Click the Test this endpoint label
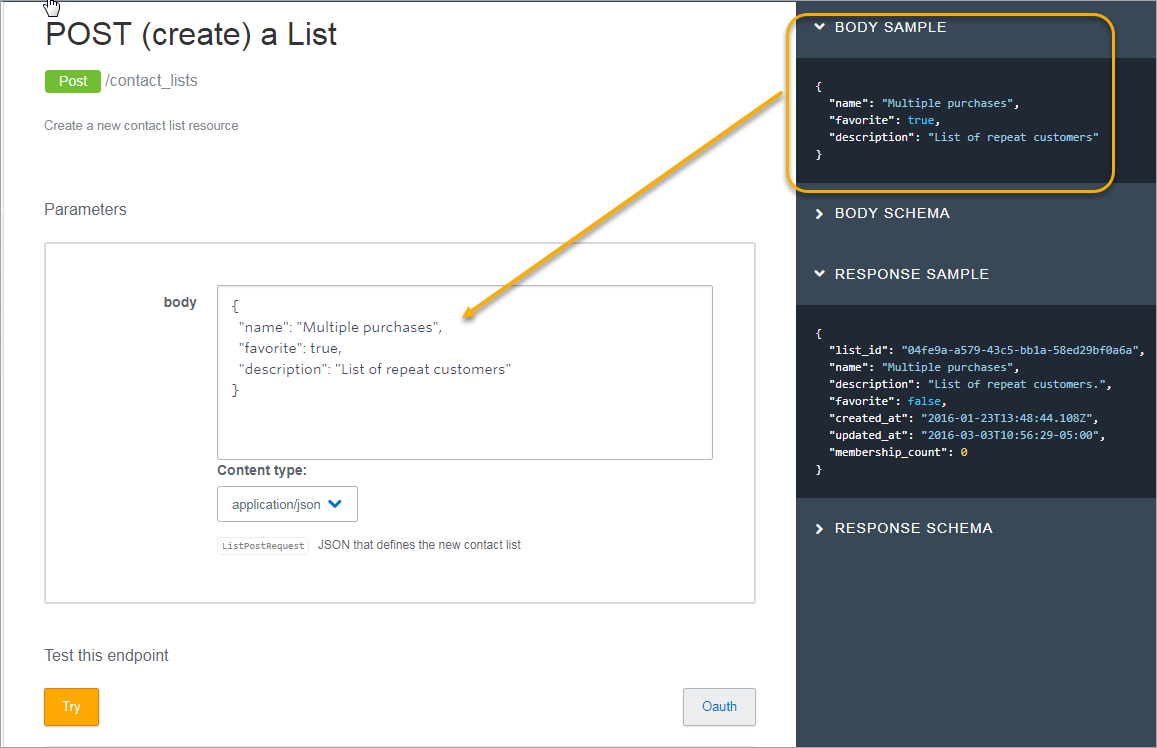This screenshot has height=748, width=1157. tap(106, 655)
